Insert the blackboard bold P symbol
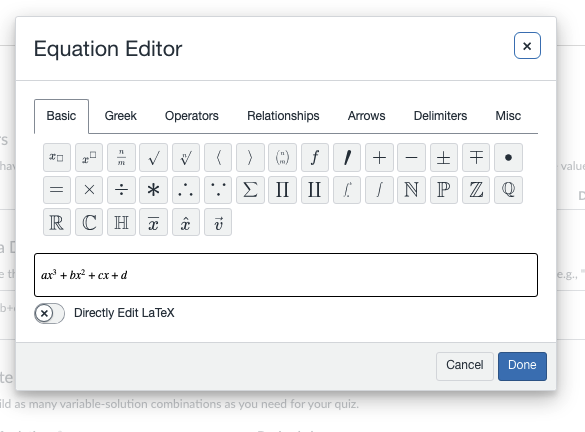 pyautogui.click(x=444, y=190)
